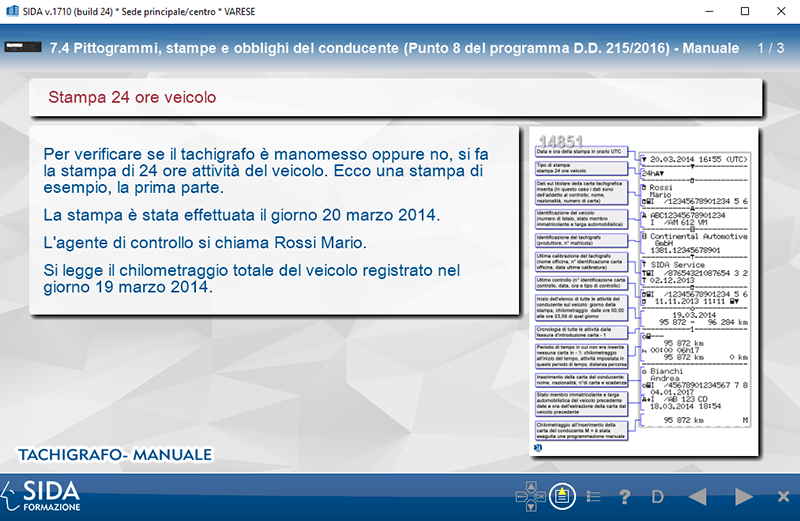800x521 pixels.
Task: Open help with the question mark
Action: [x=625, y=496]
